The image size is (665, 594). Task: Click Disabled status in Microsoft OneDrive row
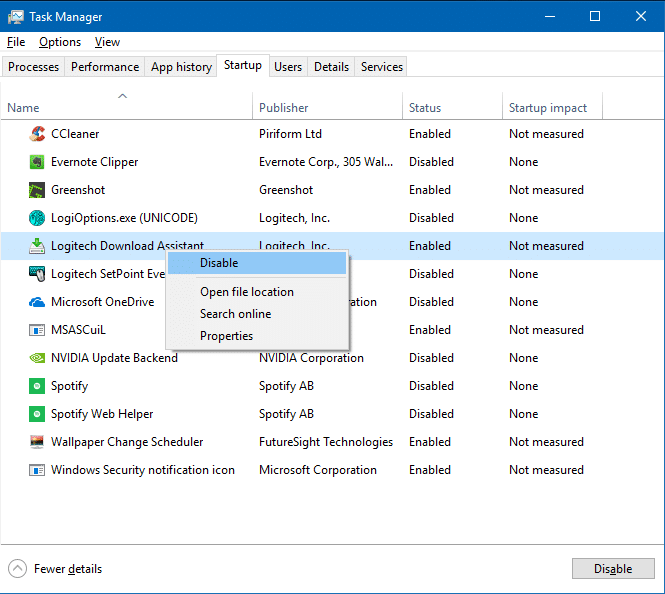tap(431, 302)
